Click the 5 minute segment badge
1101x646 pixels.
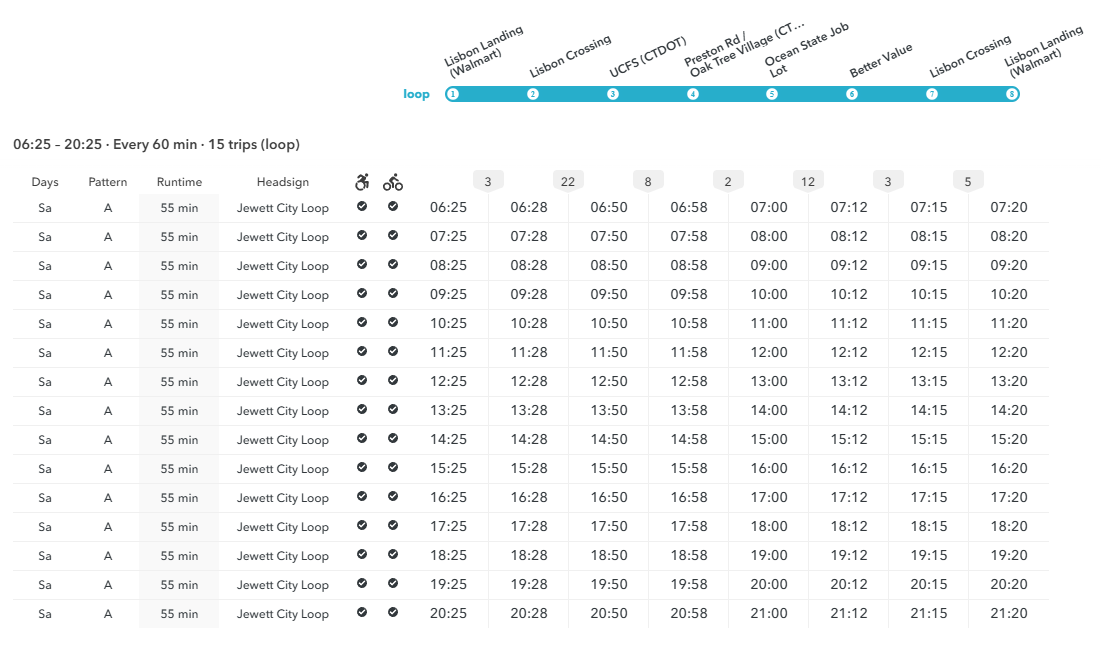(968, 182)
